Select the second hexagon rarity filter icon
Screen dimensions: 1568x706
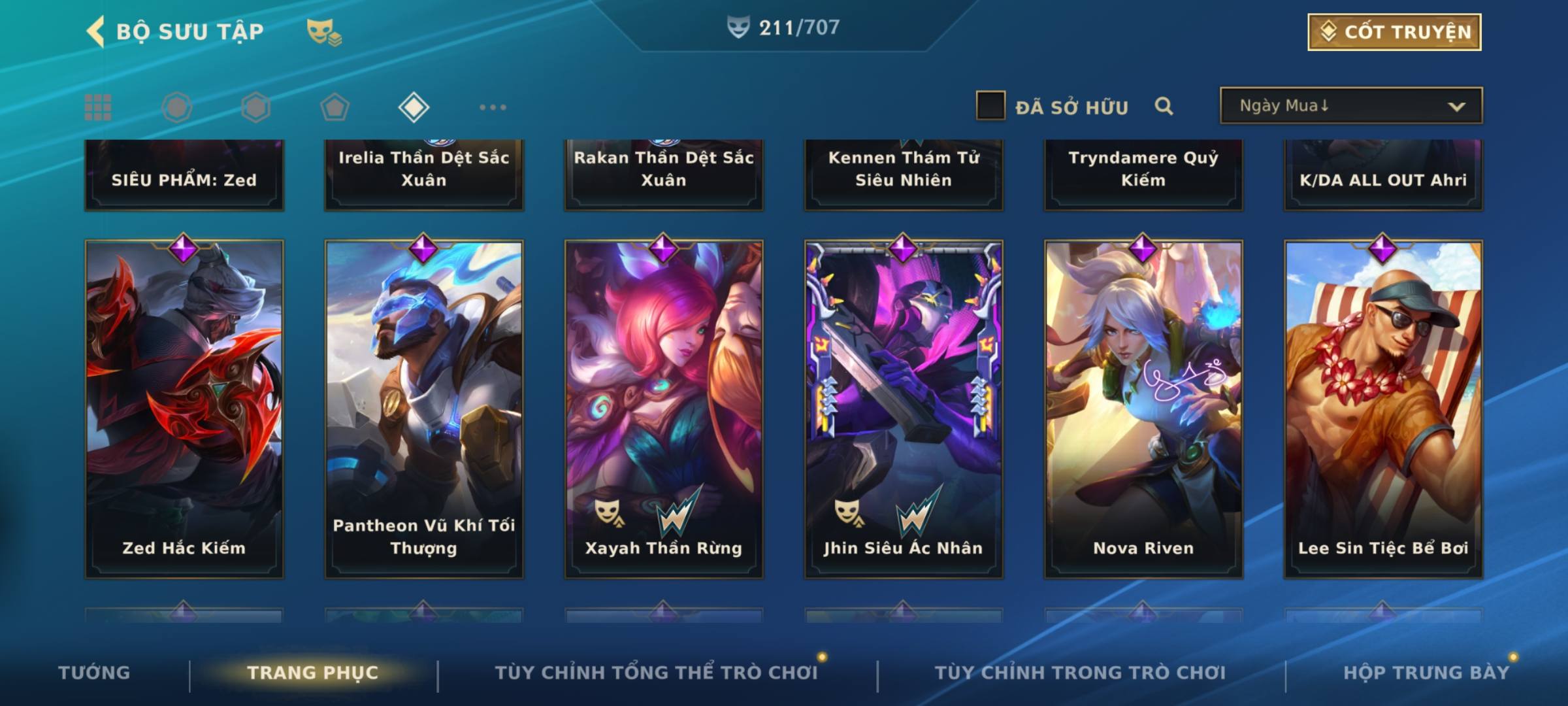click(255, 107)
